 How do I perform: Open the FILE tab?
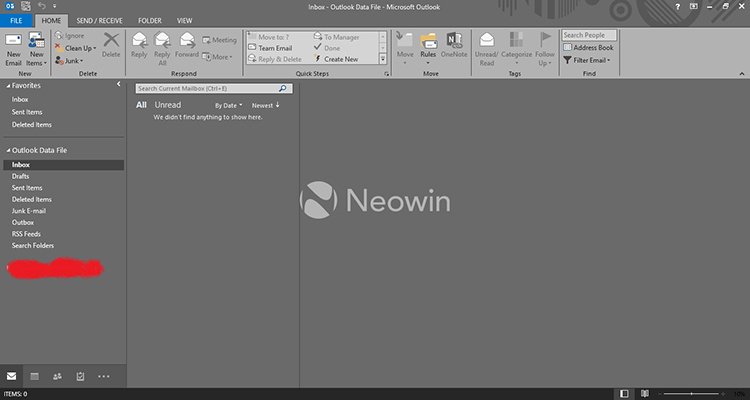[16, 21]
